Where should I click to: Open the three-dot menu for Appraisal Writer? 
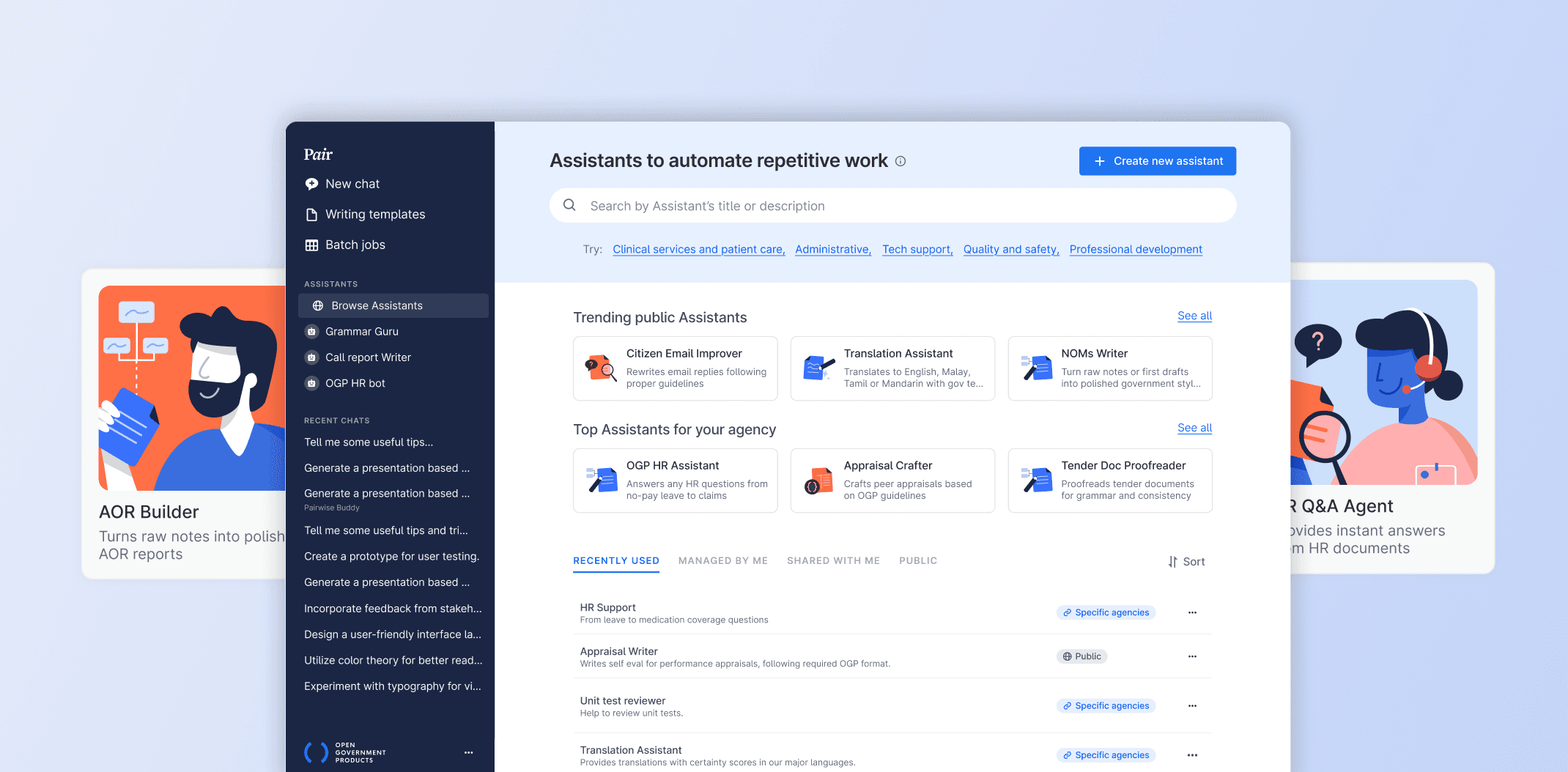(1192, 656)
